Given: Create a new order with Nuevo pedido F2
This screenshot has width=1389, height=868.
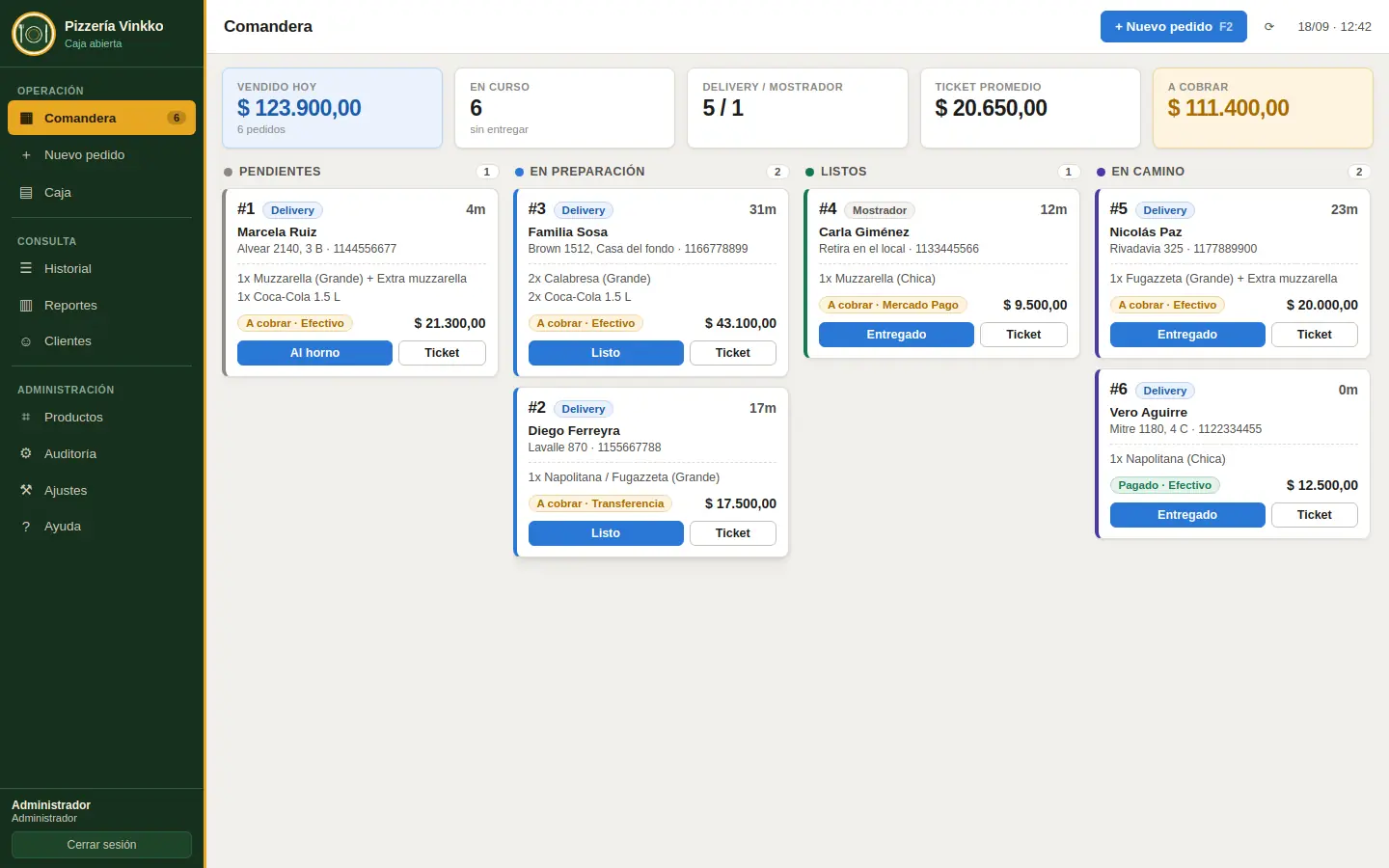Looking at the screenshot, I should click(x=1174, y=27).
